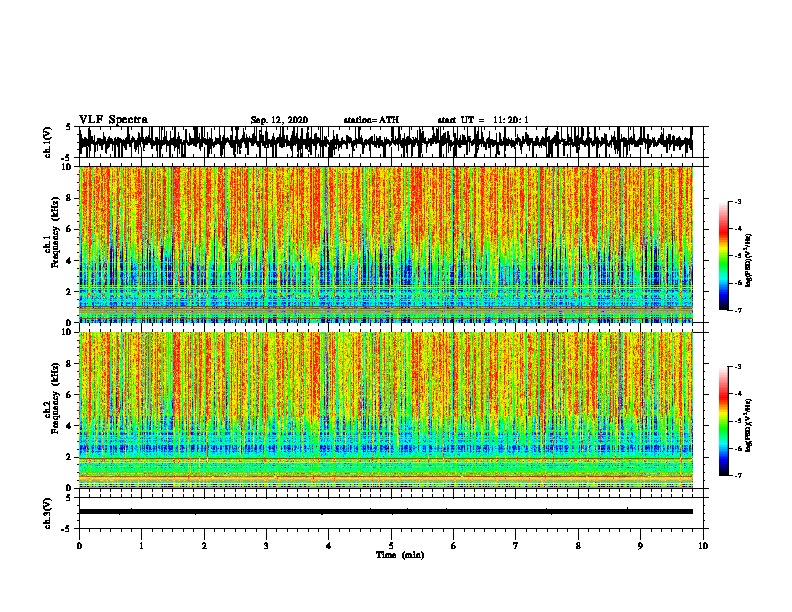Click the "Time (min)" x-axis label
The image size is (792, 612).
[400, 555]
